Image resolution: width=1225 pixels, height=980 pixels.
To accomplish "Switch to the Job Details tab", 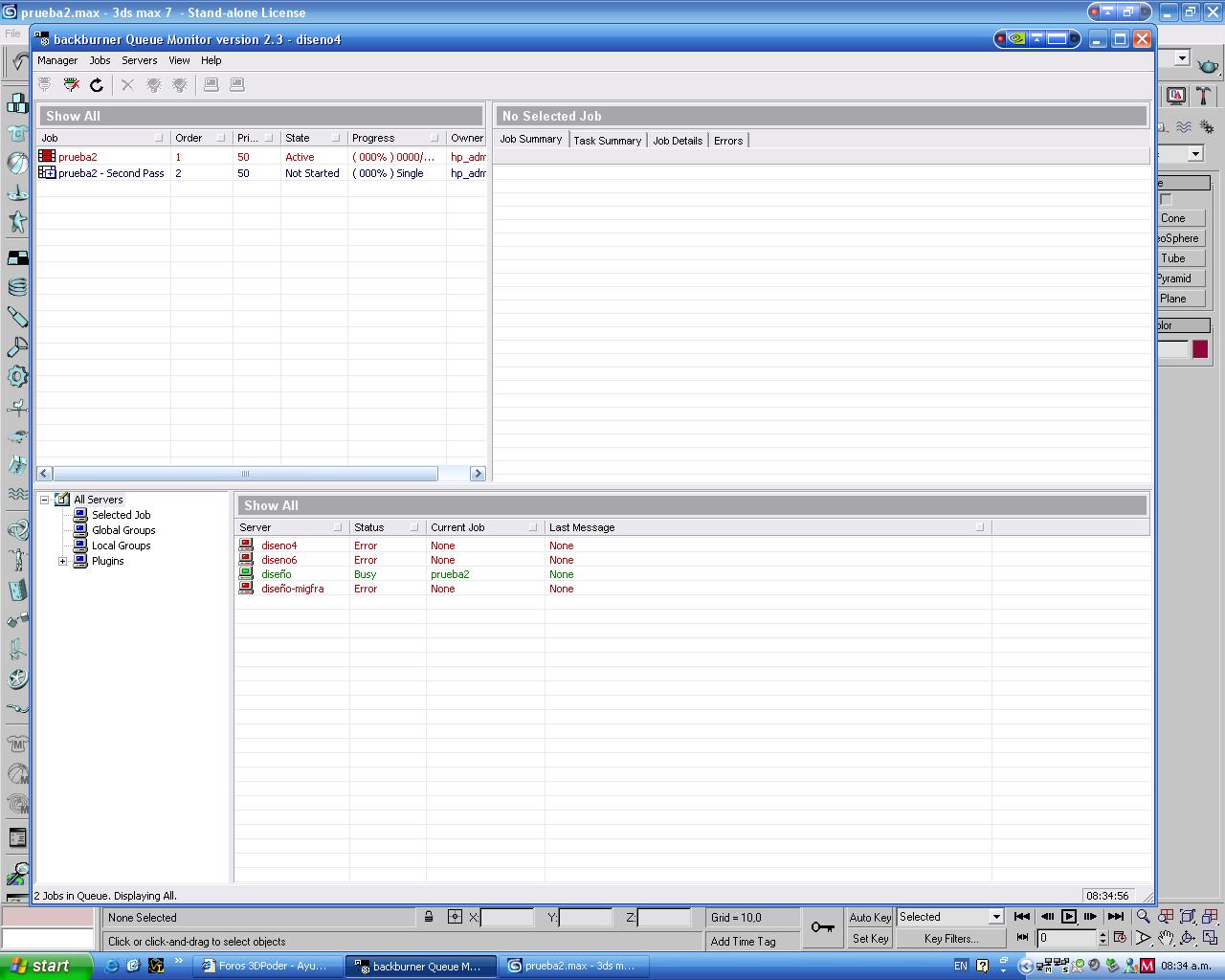I will [678, 141].
